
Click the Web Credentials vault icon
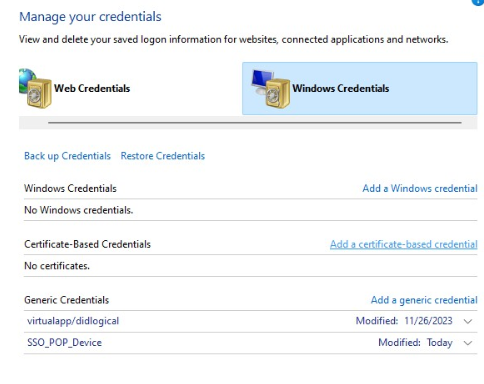[35, 88]
